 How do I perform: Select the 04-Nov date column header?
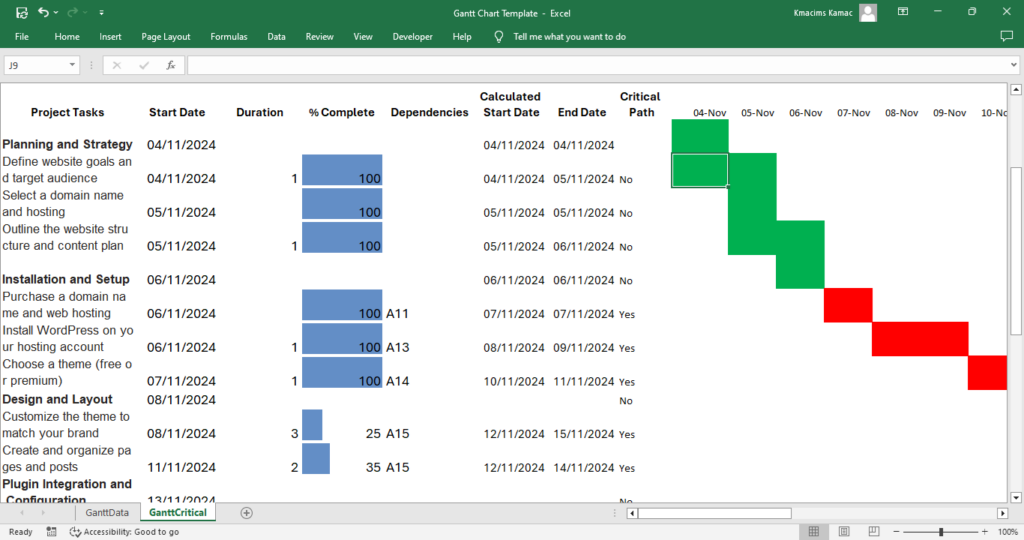click(x=709, y=113)
